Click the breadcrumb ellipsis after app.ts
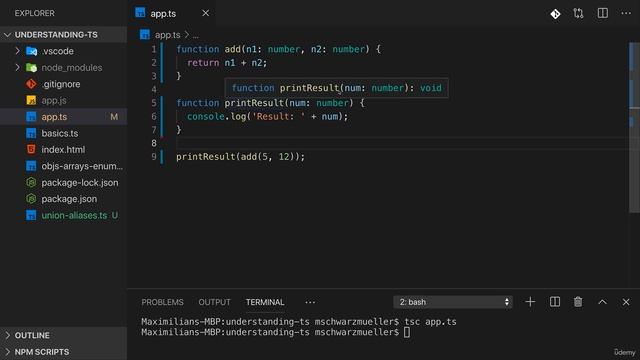Screen dimensions: 640x360 pos(196,36)
